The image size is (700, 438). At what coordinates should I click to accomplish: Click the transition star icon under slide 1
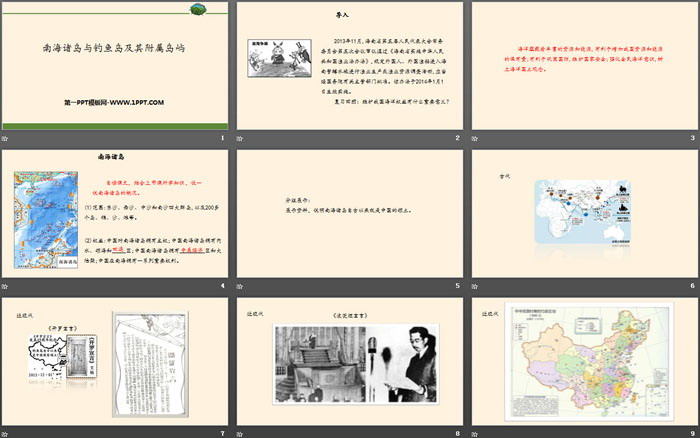pos(5,137)
